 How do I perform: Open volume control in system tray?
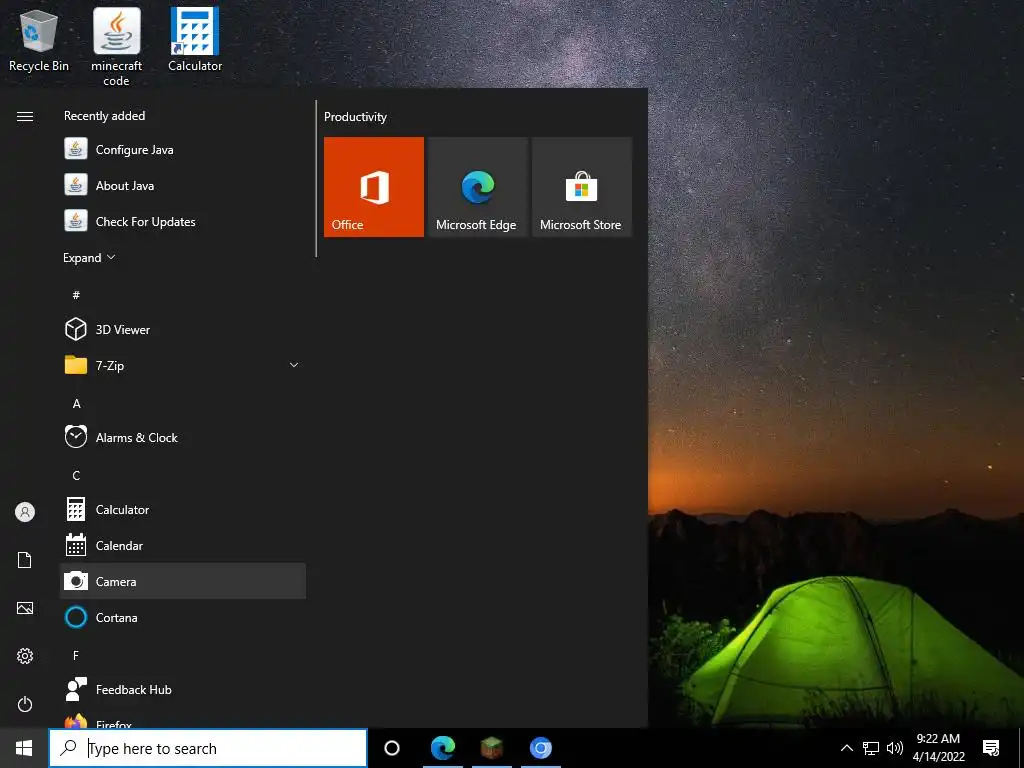(x=895, y=748)
